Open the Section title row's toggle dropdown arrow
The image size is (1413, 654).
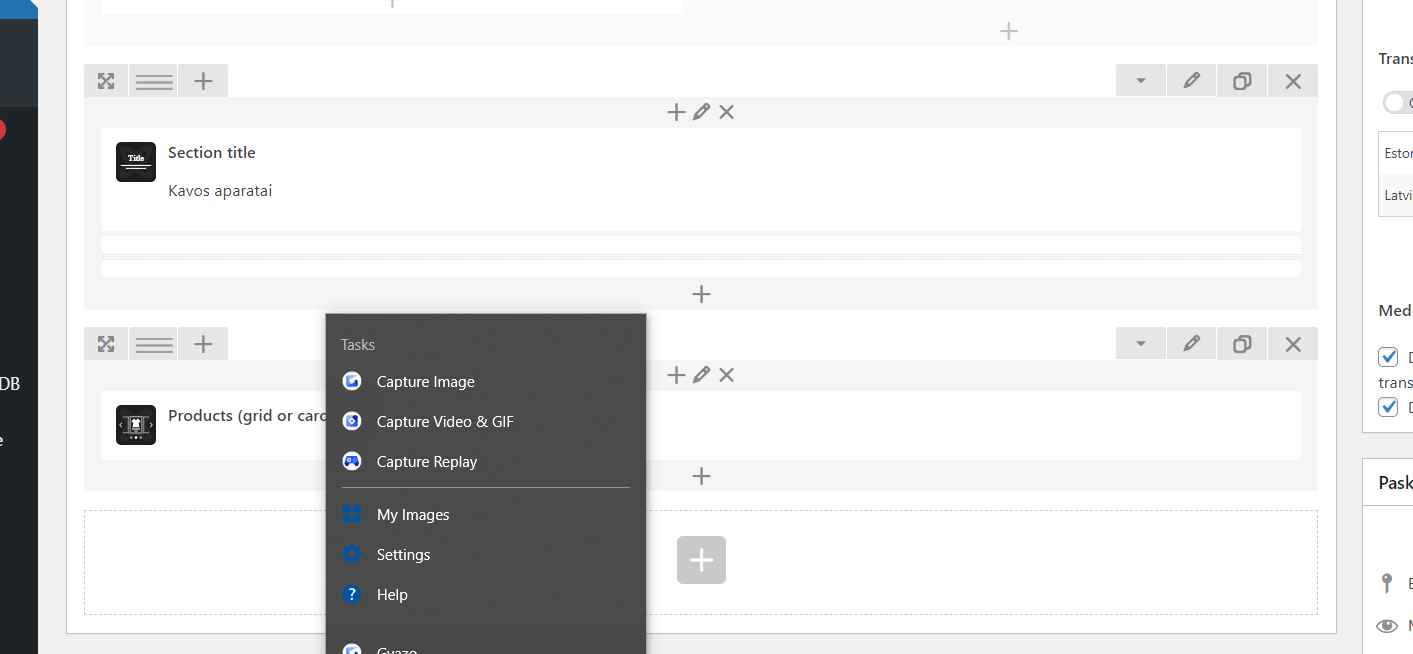[x=1141, y=81]
